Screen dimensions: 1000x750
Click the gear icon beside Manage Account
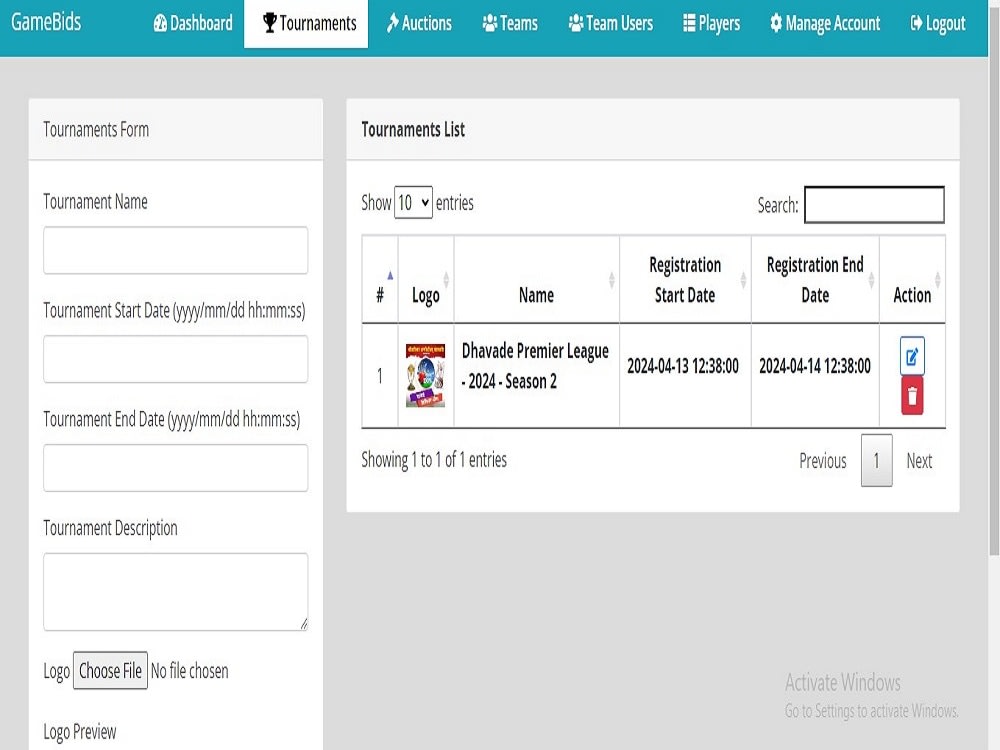click(776, 23)
